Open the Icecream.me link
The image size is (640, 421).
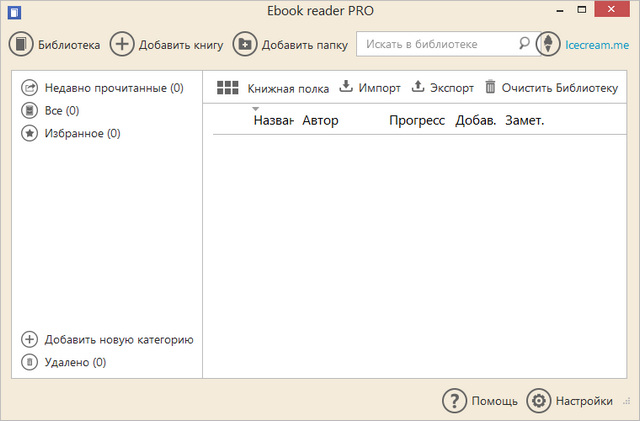(x=597, y=45)
